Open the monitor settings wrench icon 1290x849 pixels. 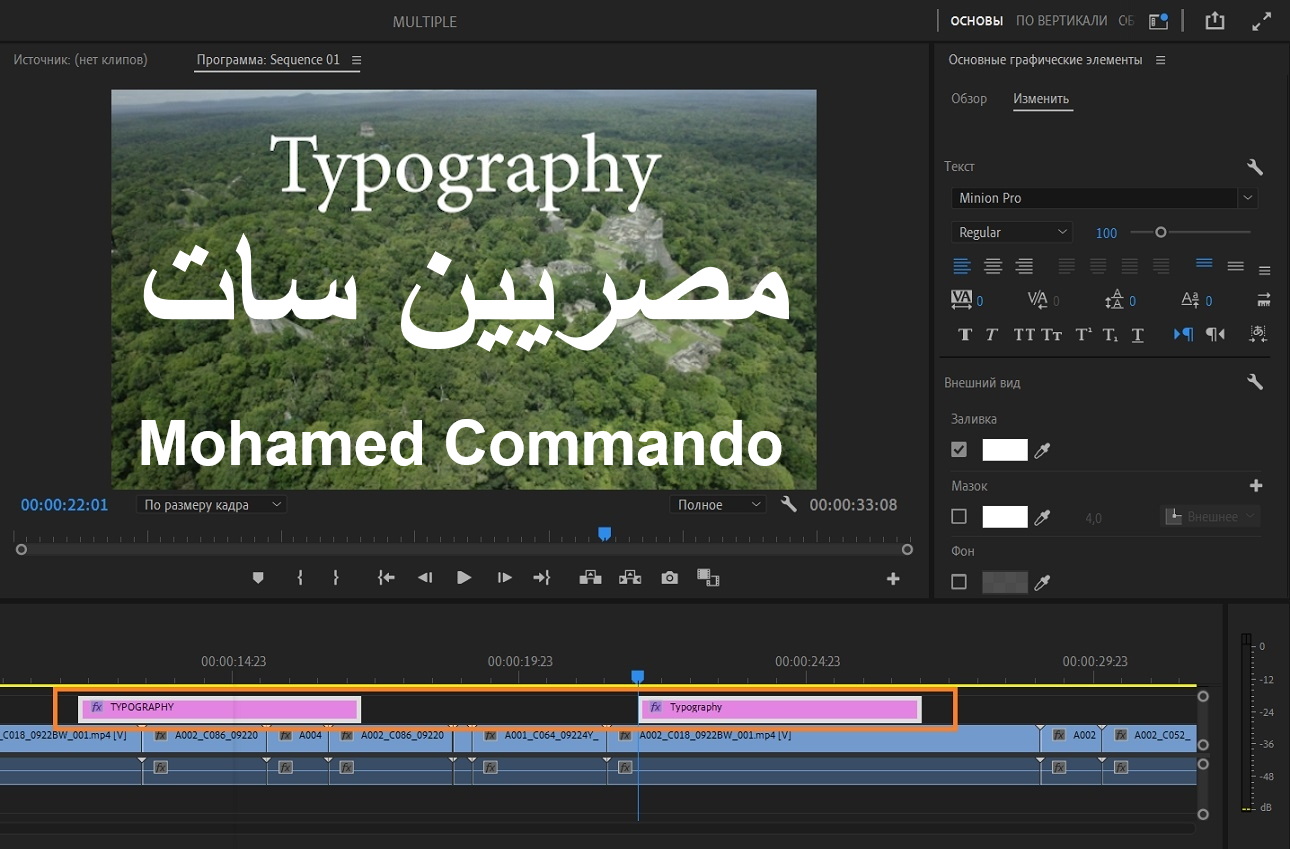(789, 505)
